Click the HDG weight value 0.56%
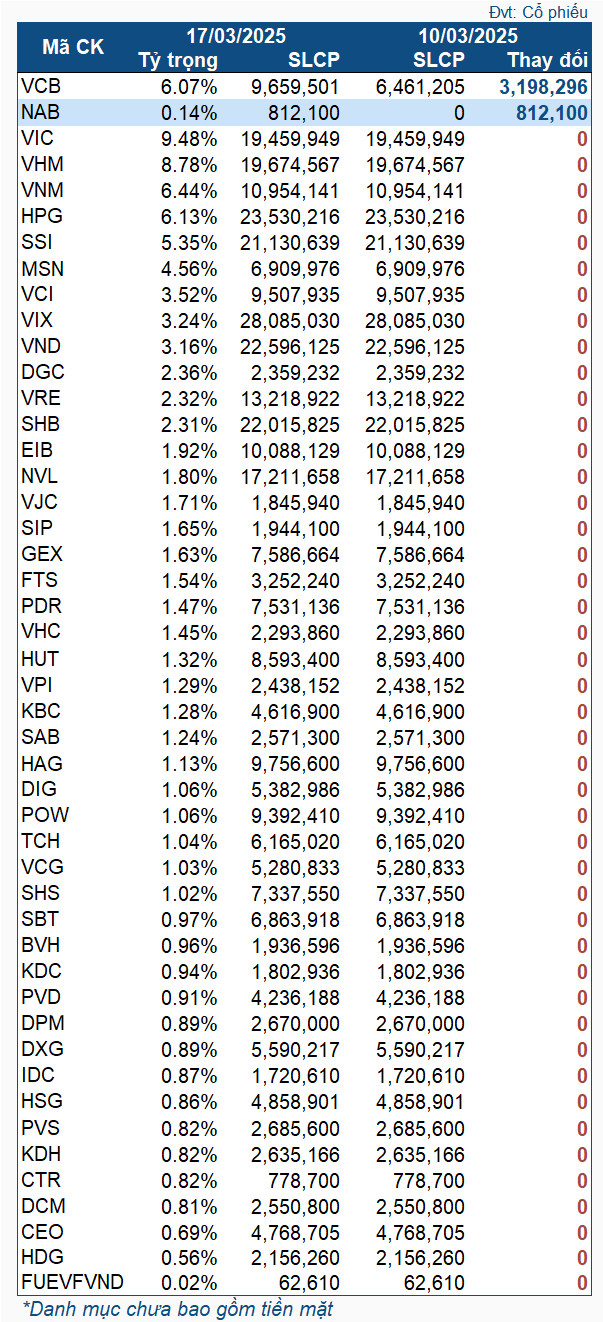 point(189,1257)
